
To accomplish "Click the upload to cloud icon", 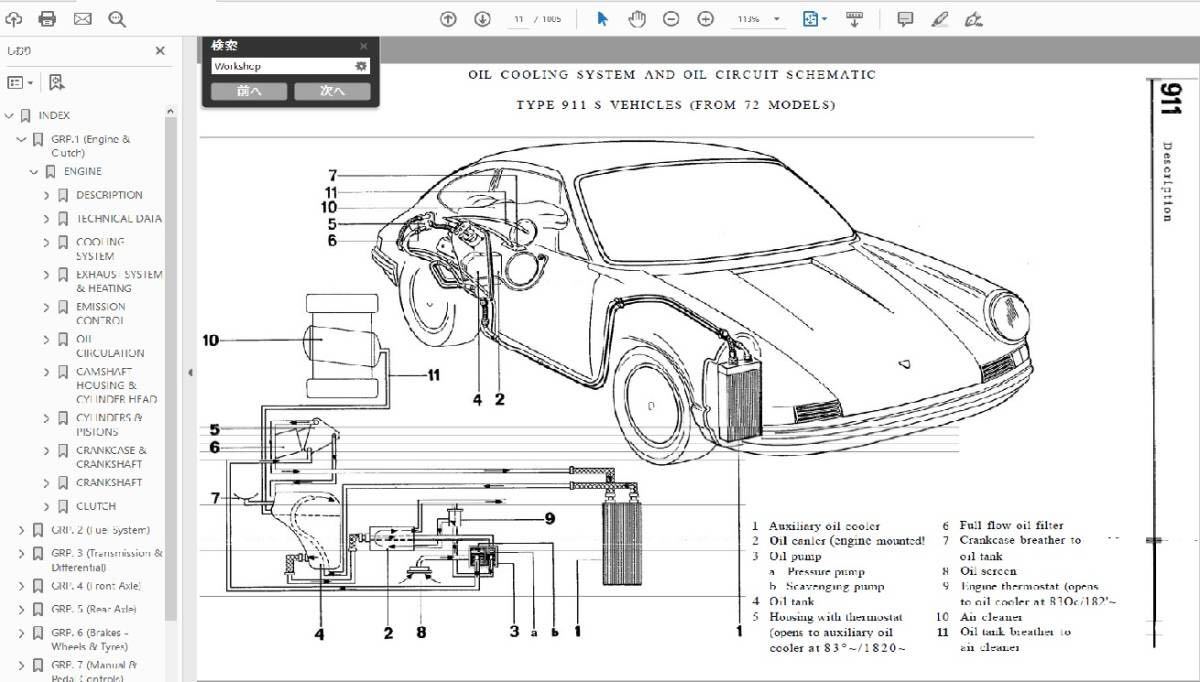I will click(x=14, y=19).
